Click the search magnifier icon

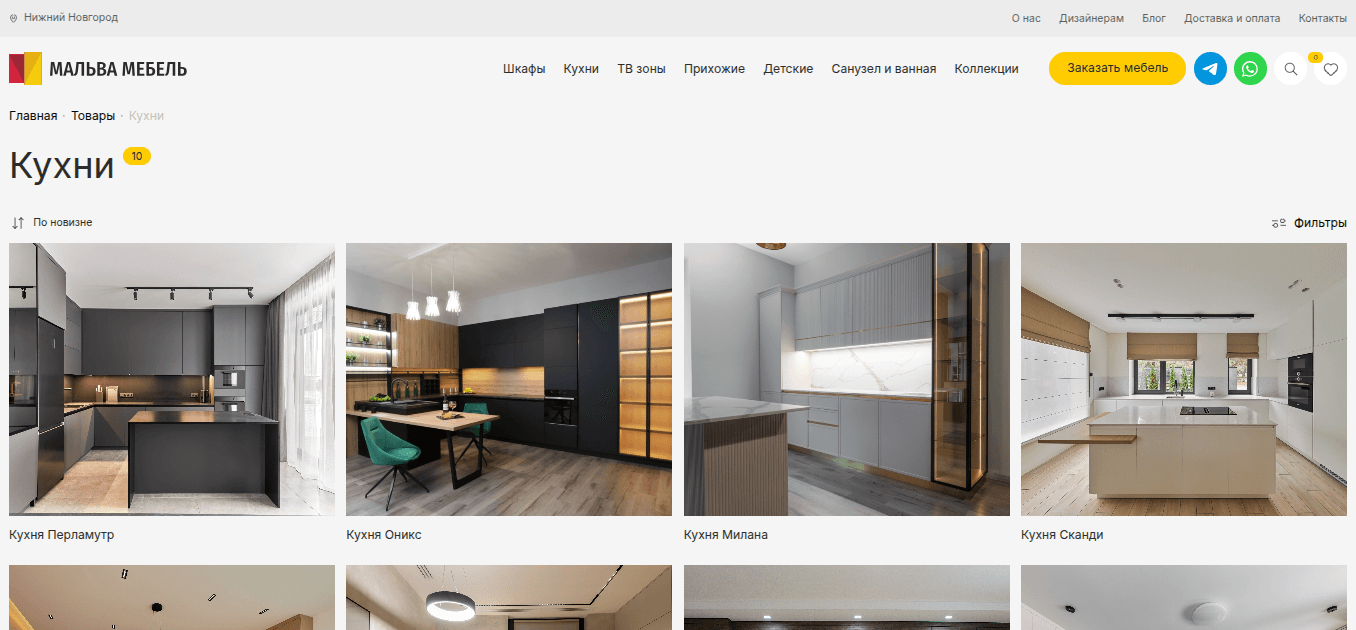point(1291,69)
